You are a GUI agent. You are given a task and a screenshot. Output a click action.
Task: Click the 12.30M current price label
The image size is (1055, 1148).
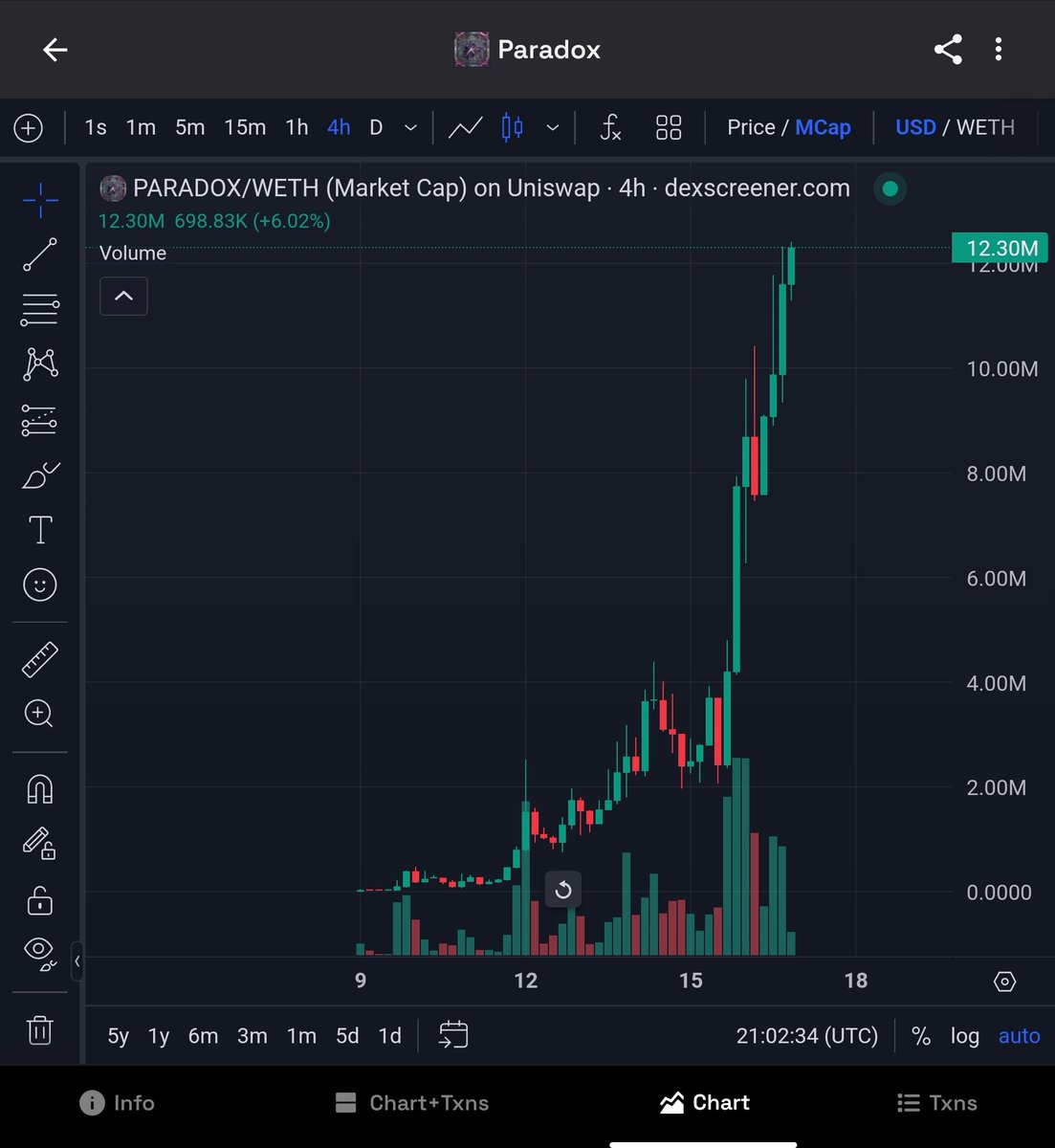pyautogui.click(x=1000, y=249)
